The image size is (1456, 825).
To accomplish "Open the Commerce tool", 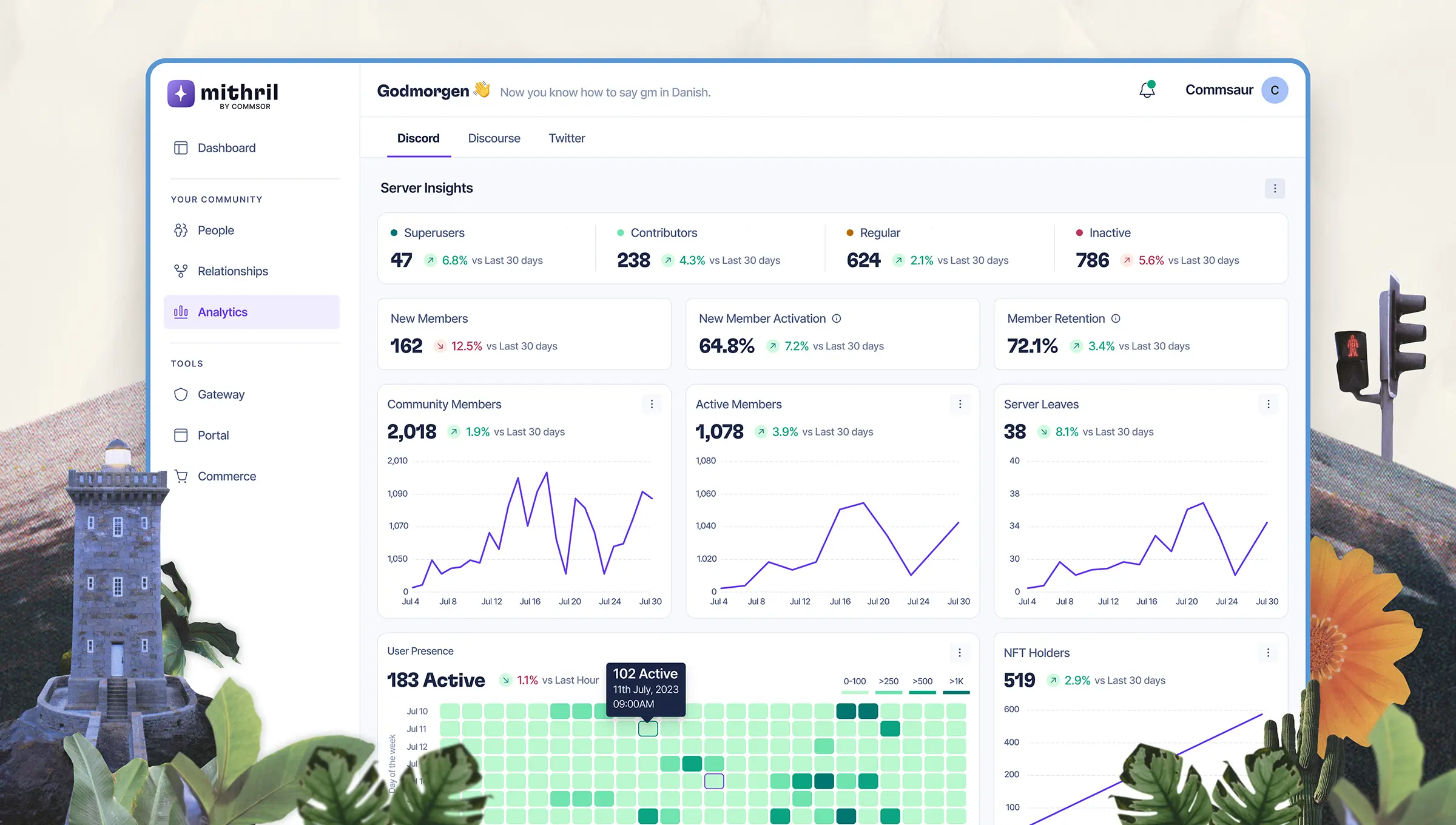I will [252, 476].
